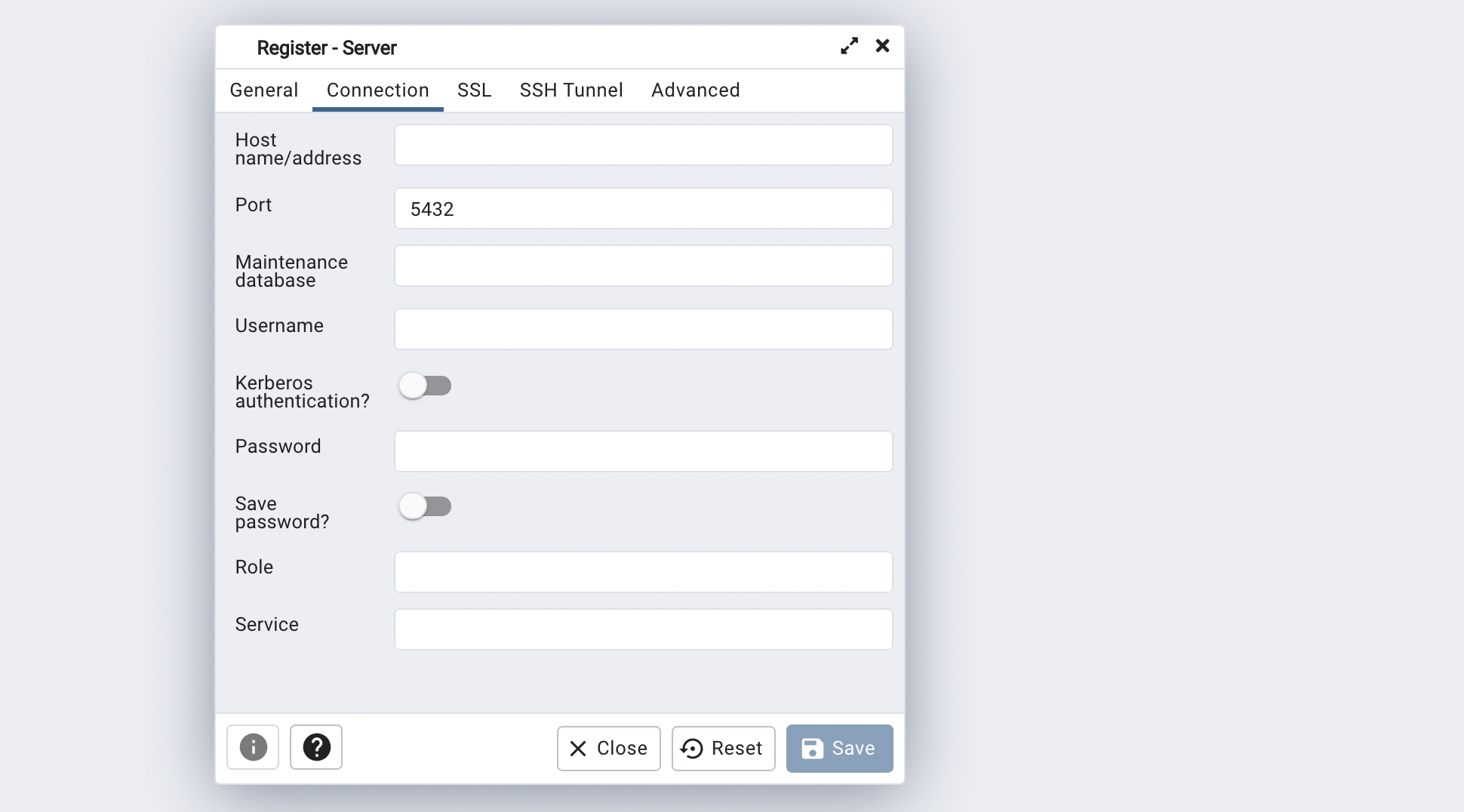Click the Role input field
Screen dimensions: 1464x812
pos(643,572)
